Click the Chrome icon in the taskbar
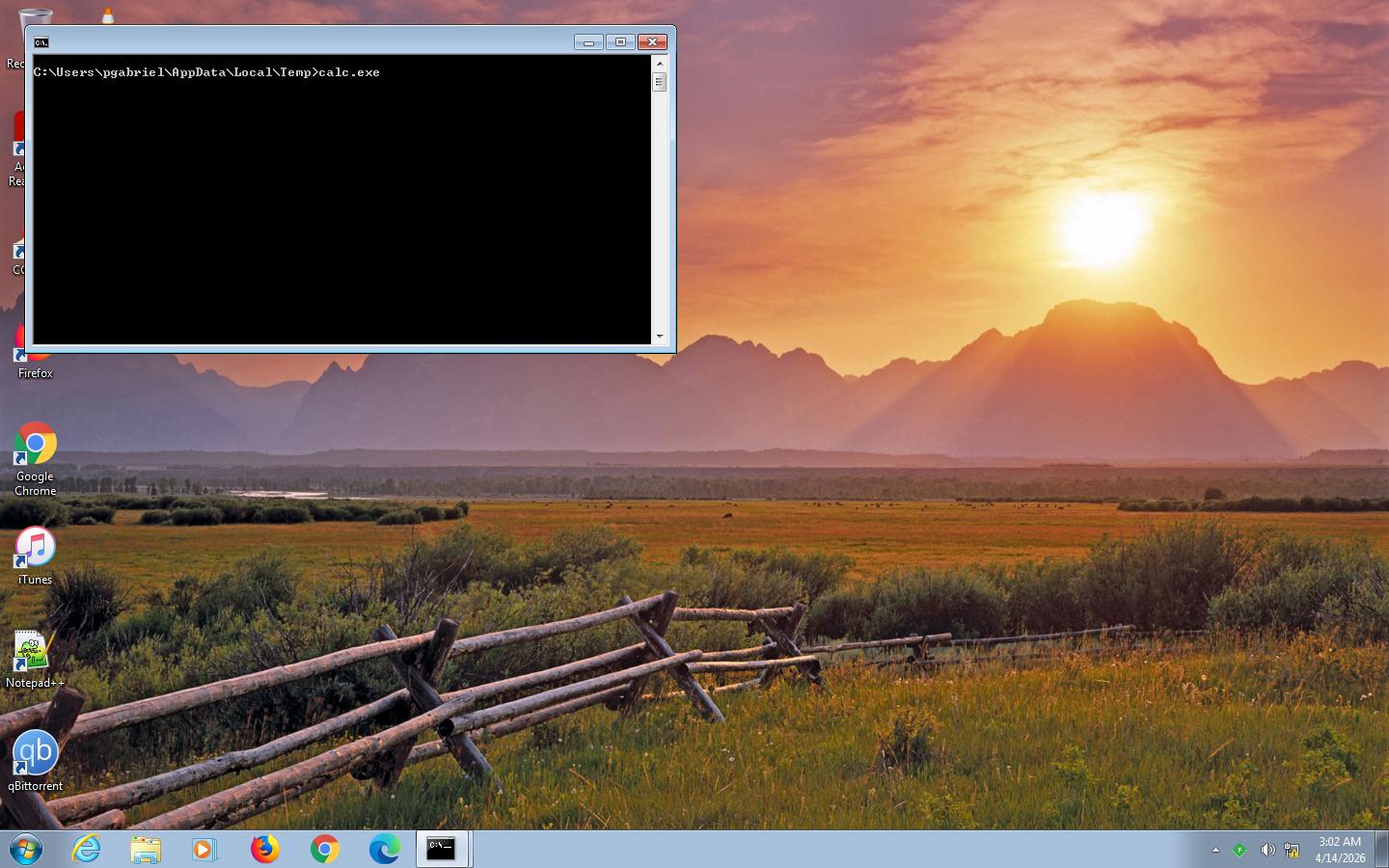The height and width of the screenshot is (868, 1389). point(324,849)
